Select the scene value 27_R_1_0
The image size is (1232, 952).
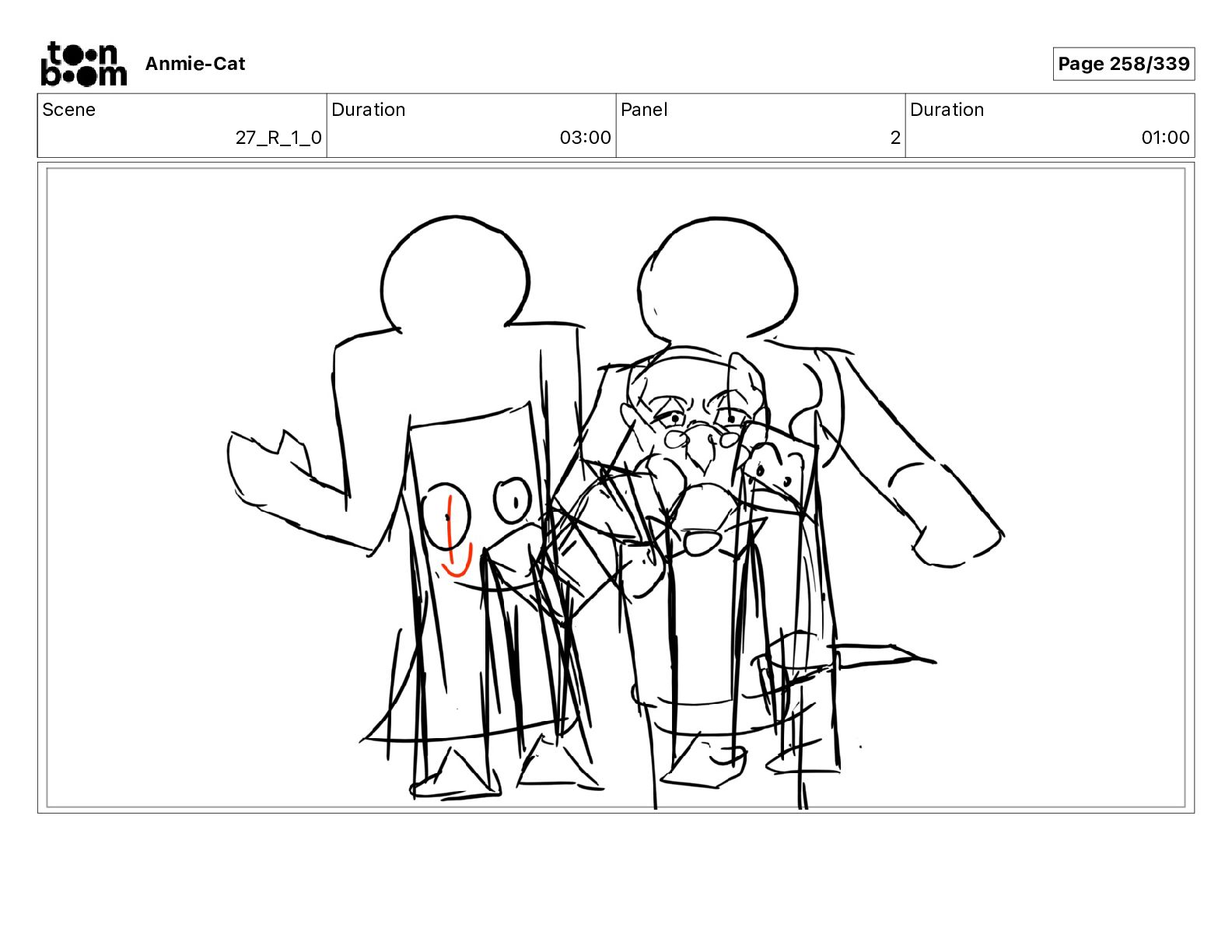click(278, 138)
